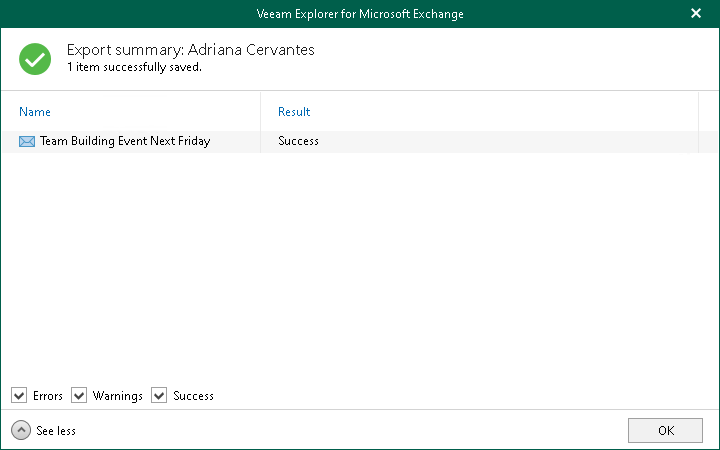The image size is (720, 450).
Task: Click the Success filter label text
Action: (x=193, y=396)
